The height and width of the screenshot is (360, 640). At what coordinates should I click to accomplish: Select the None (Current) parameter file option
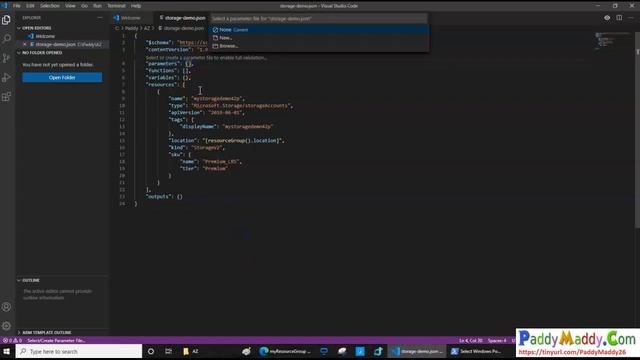tap(319, 30)
